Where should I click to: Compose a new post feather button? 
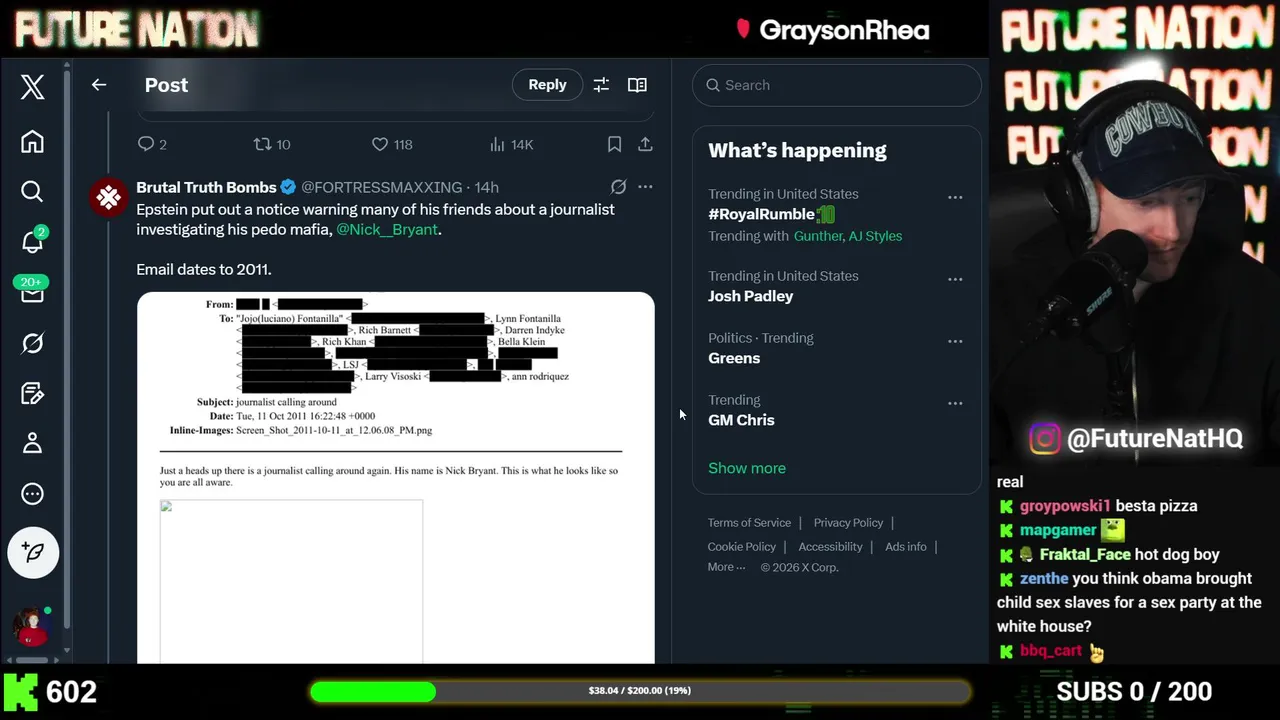33,552
